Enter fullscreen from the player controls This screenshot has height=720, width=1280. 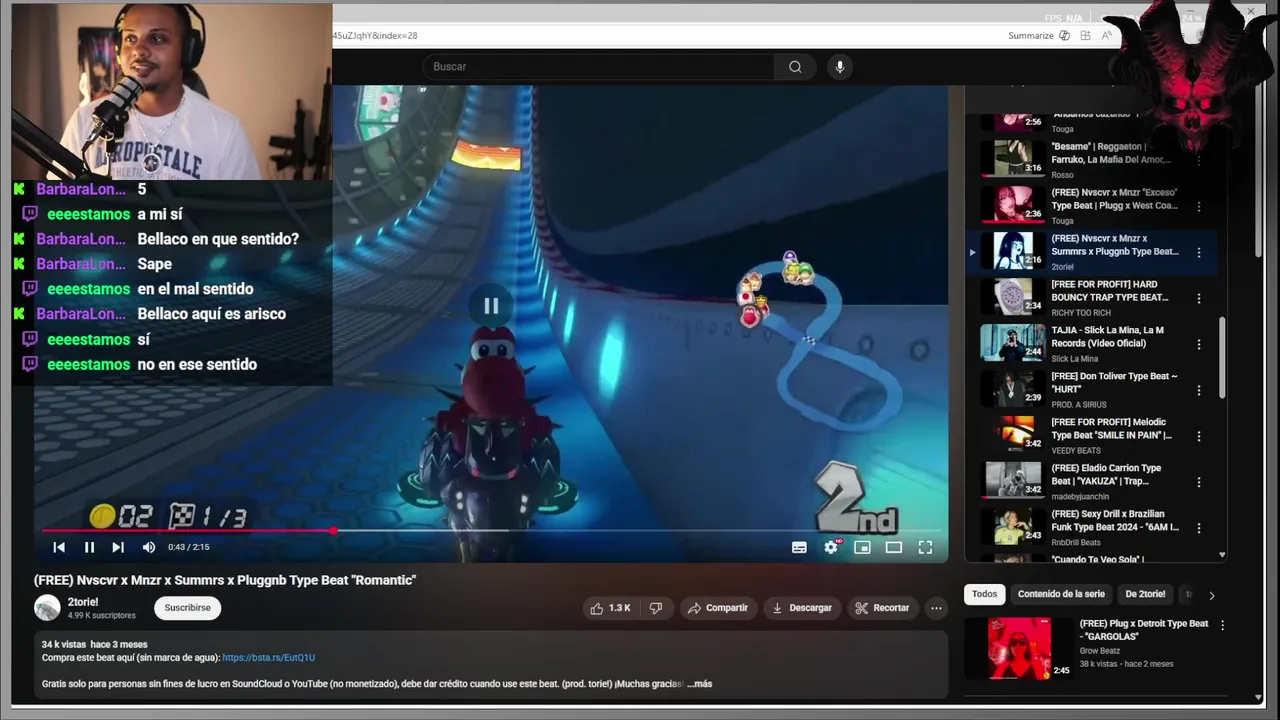tap(925, 547)
